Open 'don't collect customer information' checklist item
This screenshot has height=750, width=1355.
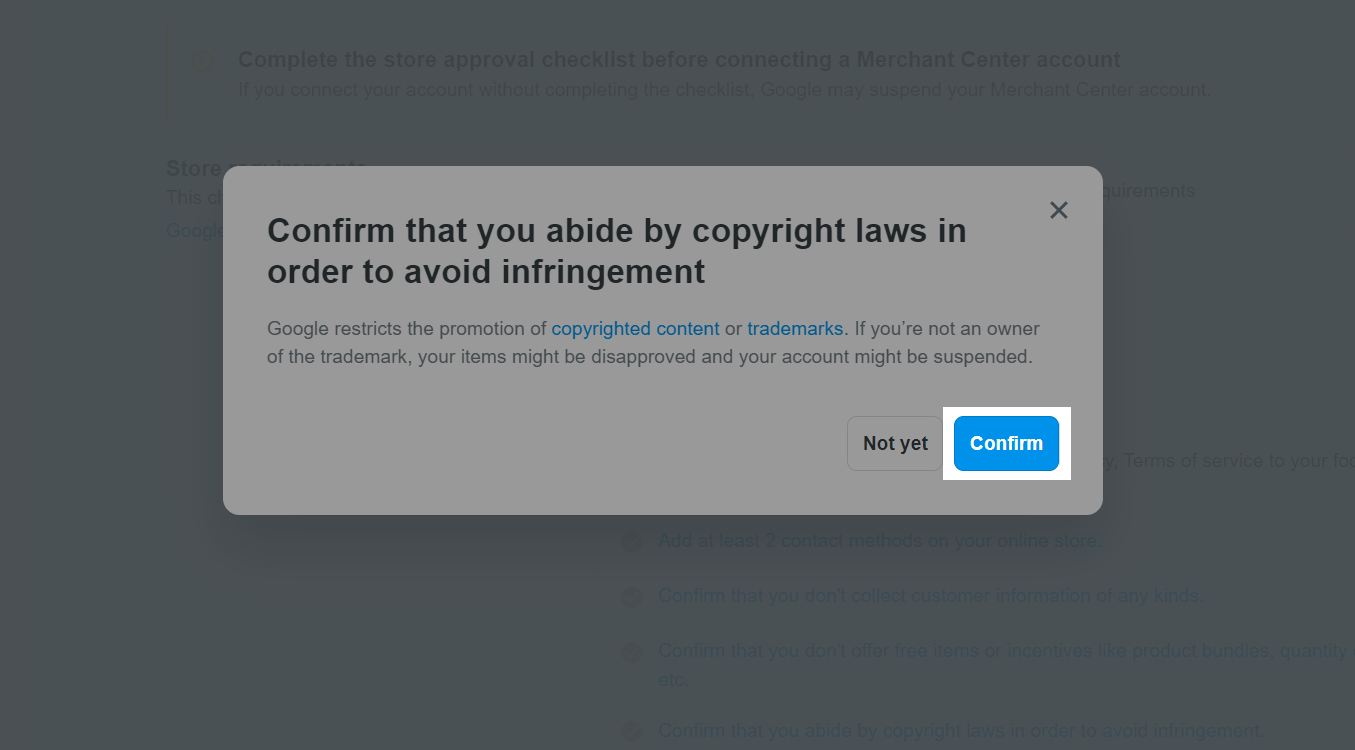click(x=930, y=596)
